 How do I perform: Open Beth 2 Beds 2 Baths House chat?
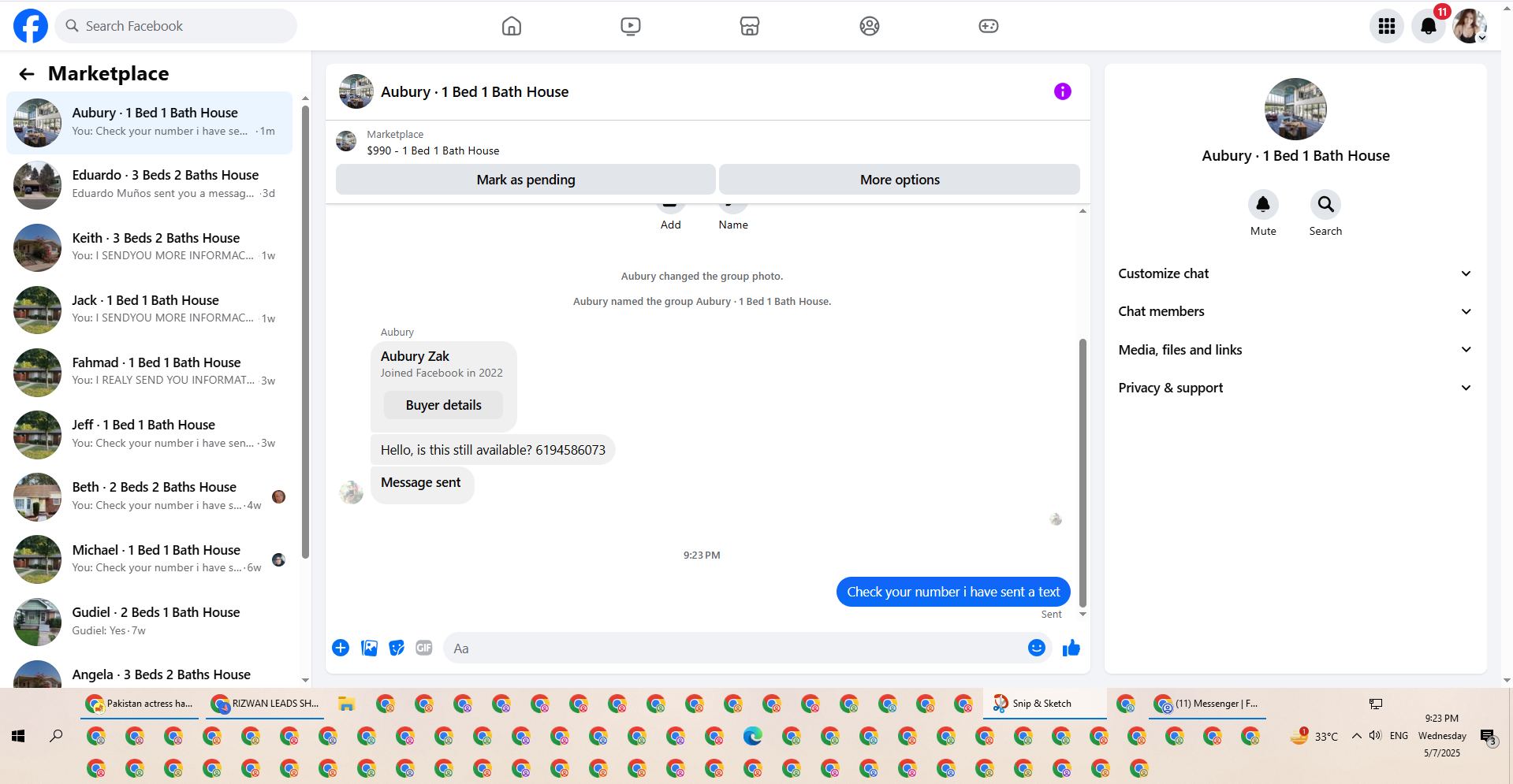click(x=150, y=496)
